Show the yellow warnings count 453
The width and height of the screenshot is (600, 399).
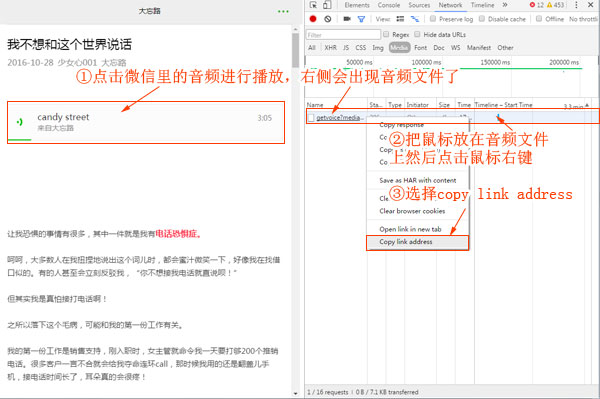point(555,5)
